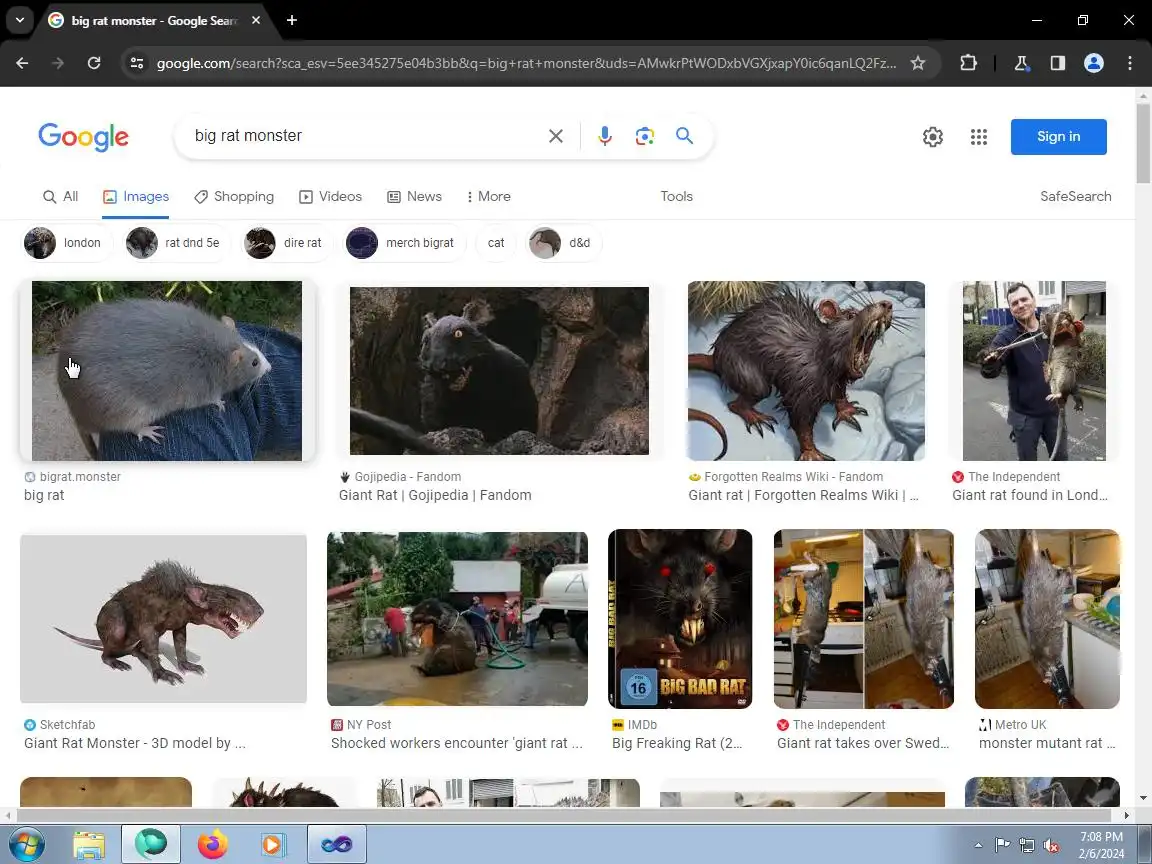This screenshot has height=864, width=1152.
Task: Switch to the All results tab
Action: click(60, 196)
